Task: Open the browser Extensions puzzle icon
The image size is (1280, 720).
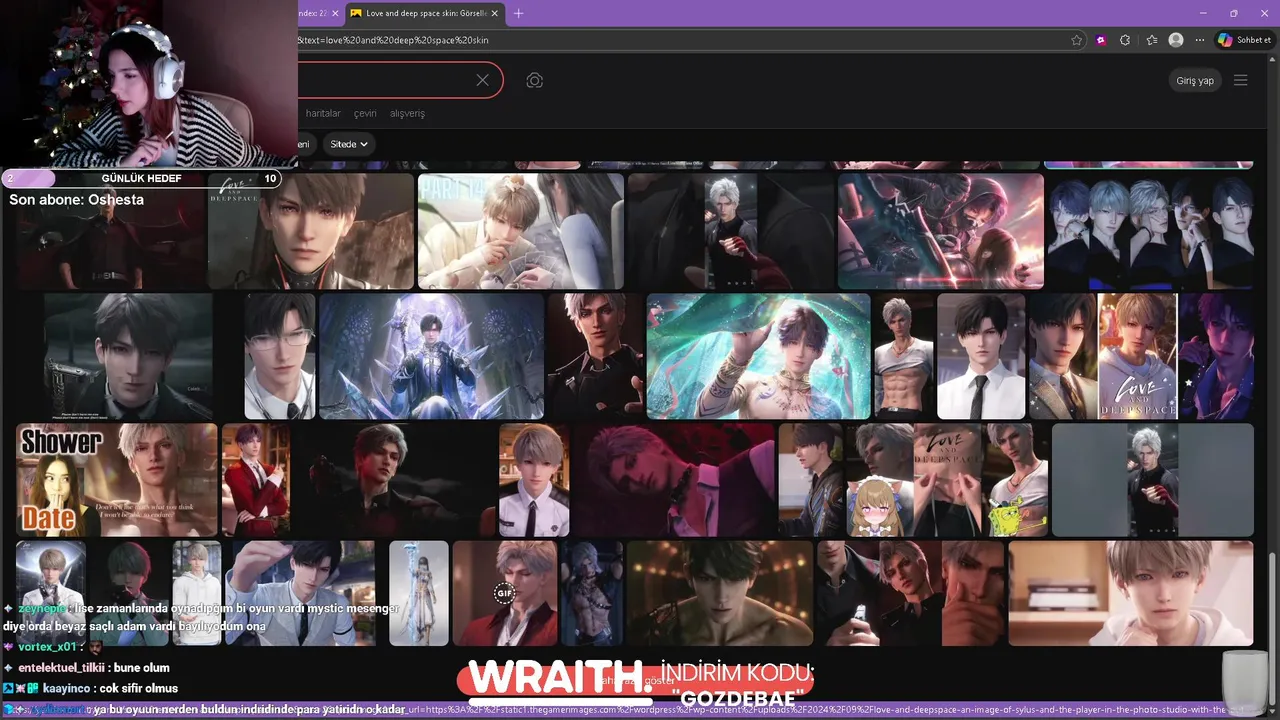Action: point(1125,40)
